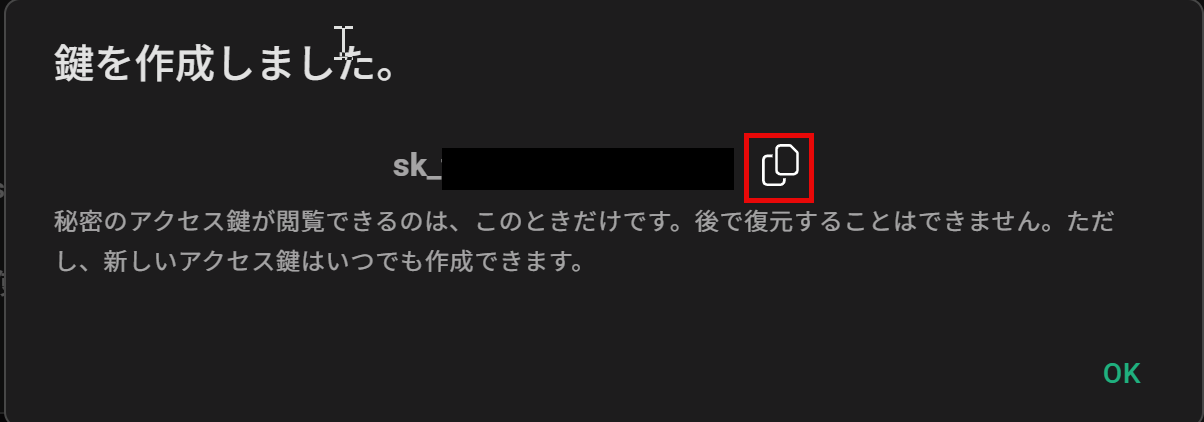Copy the secret key using the clipboard icon

[x=779, y=165]
